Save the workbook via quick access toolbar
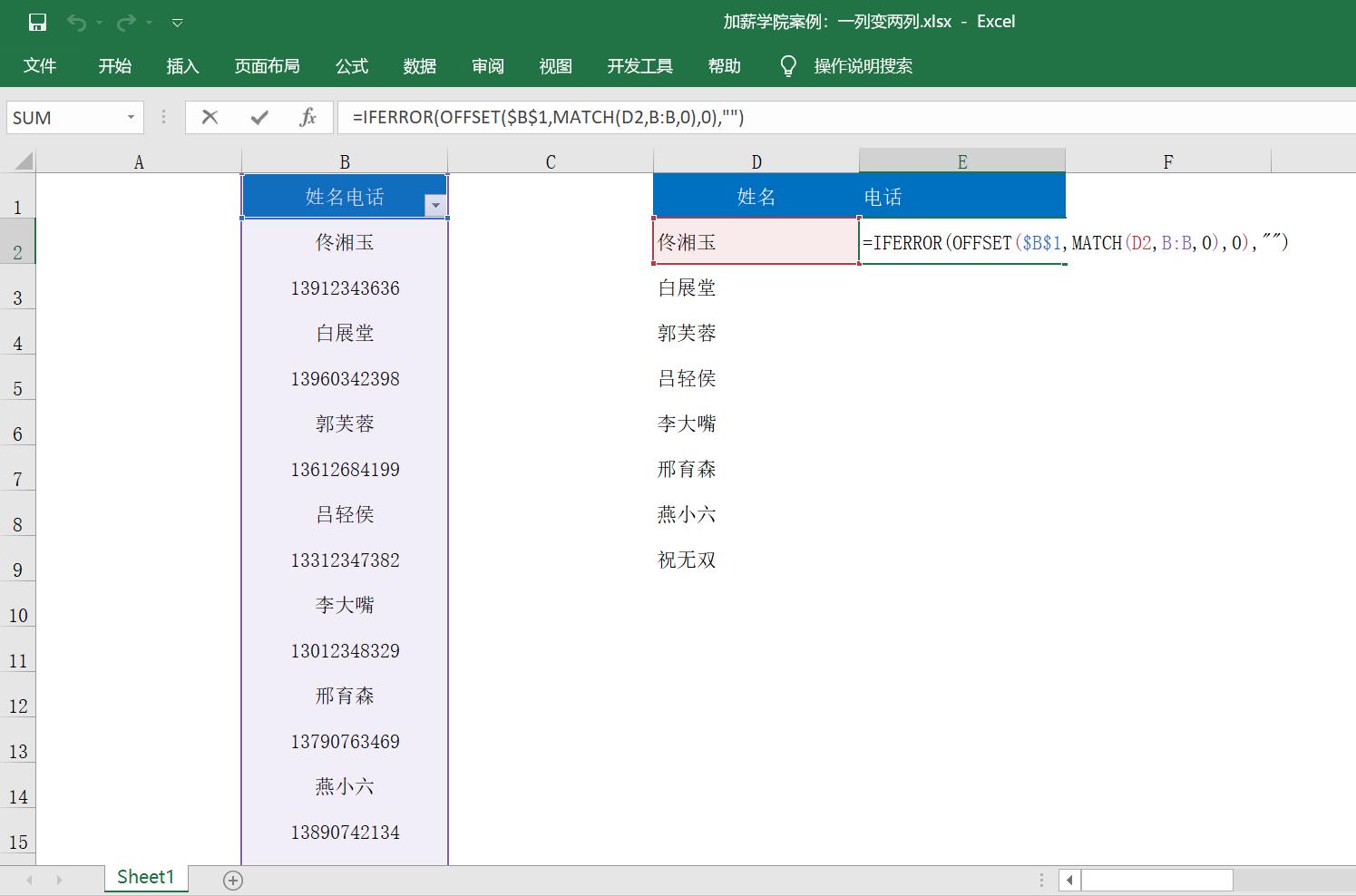This screenshot has width=1356, height=896. (36, 22)
